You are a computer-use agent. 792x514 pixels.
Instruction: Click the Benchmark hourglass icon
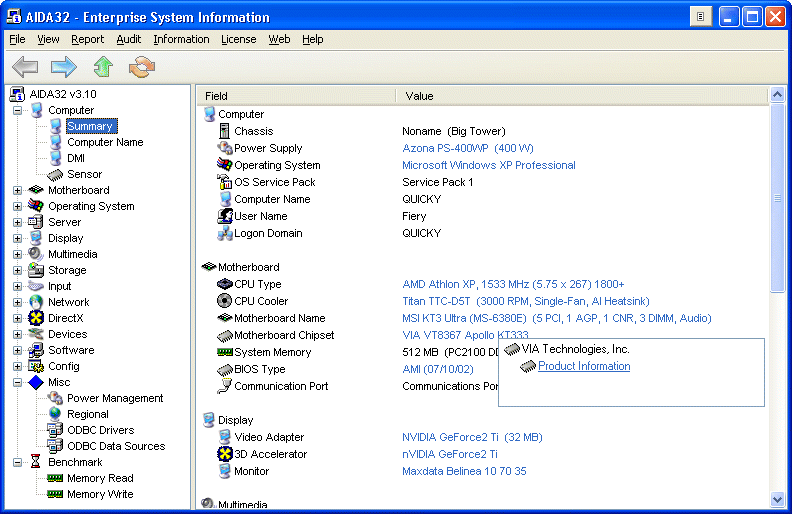35,462
